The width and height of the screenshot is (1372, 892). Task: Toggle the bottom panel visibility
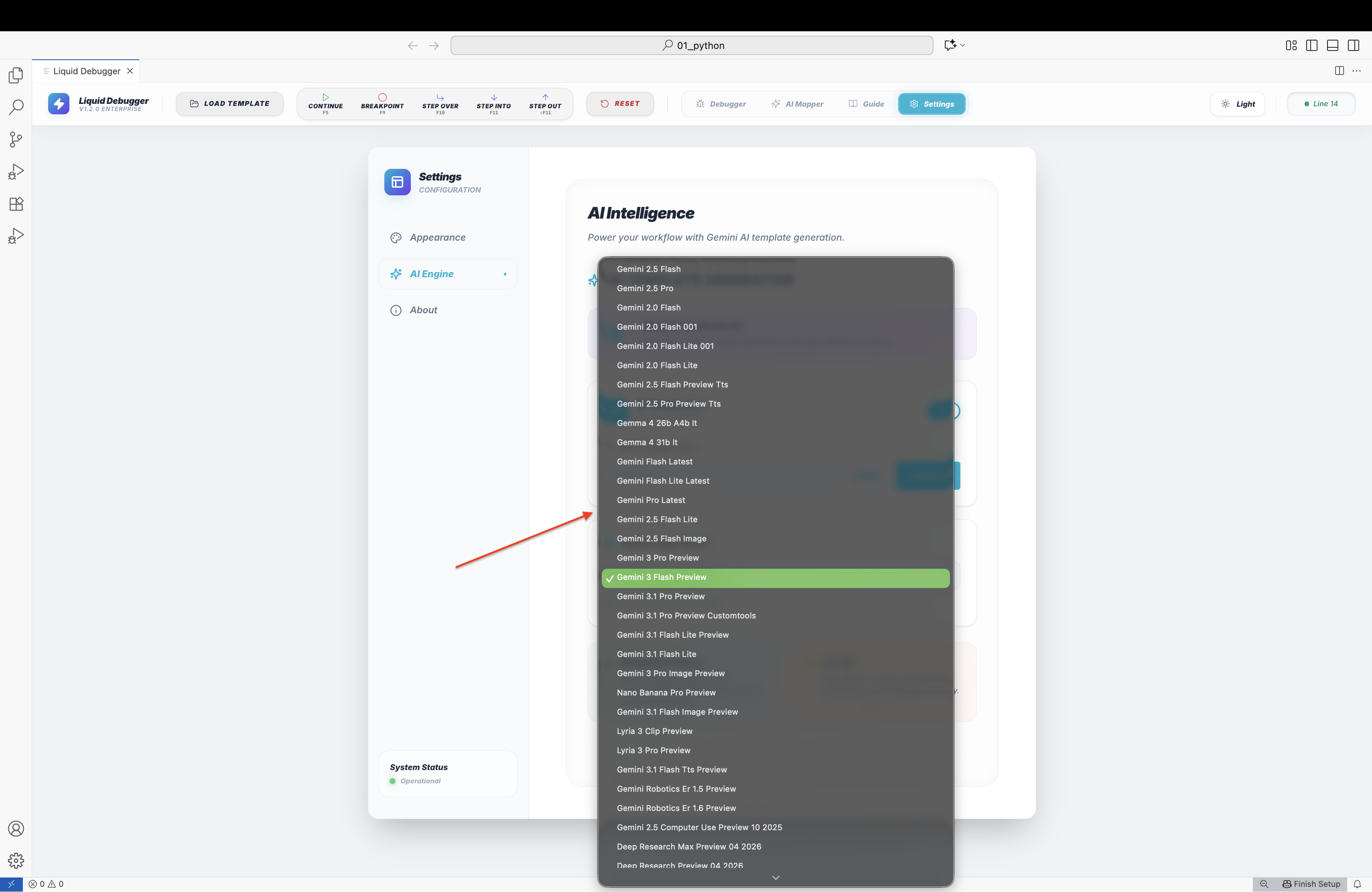coord(1333,45)
